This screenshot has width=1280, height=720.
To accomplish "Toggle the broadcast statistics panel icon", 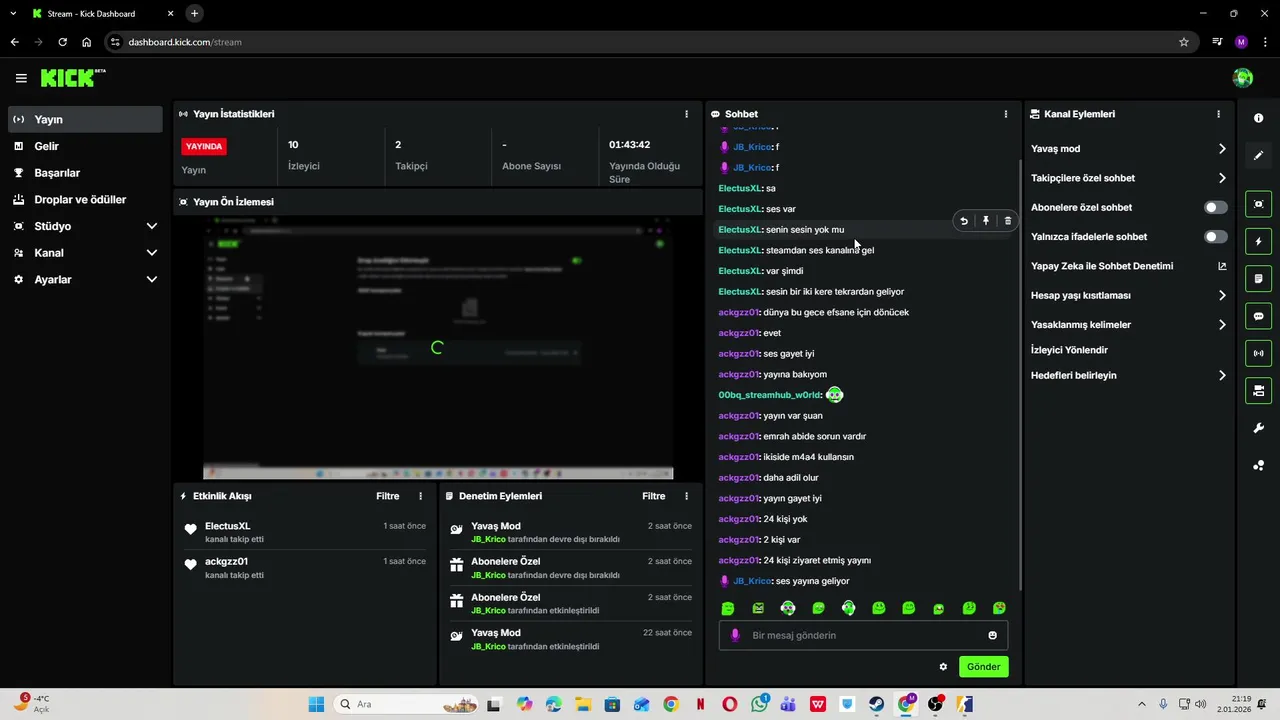I will (1258, 353).
